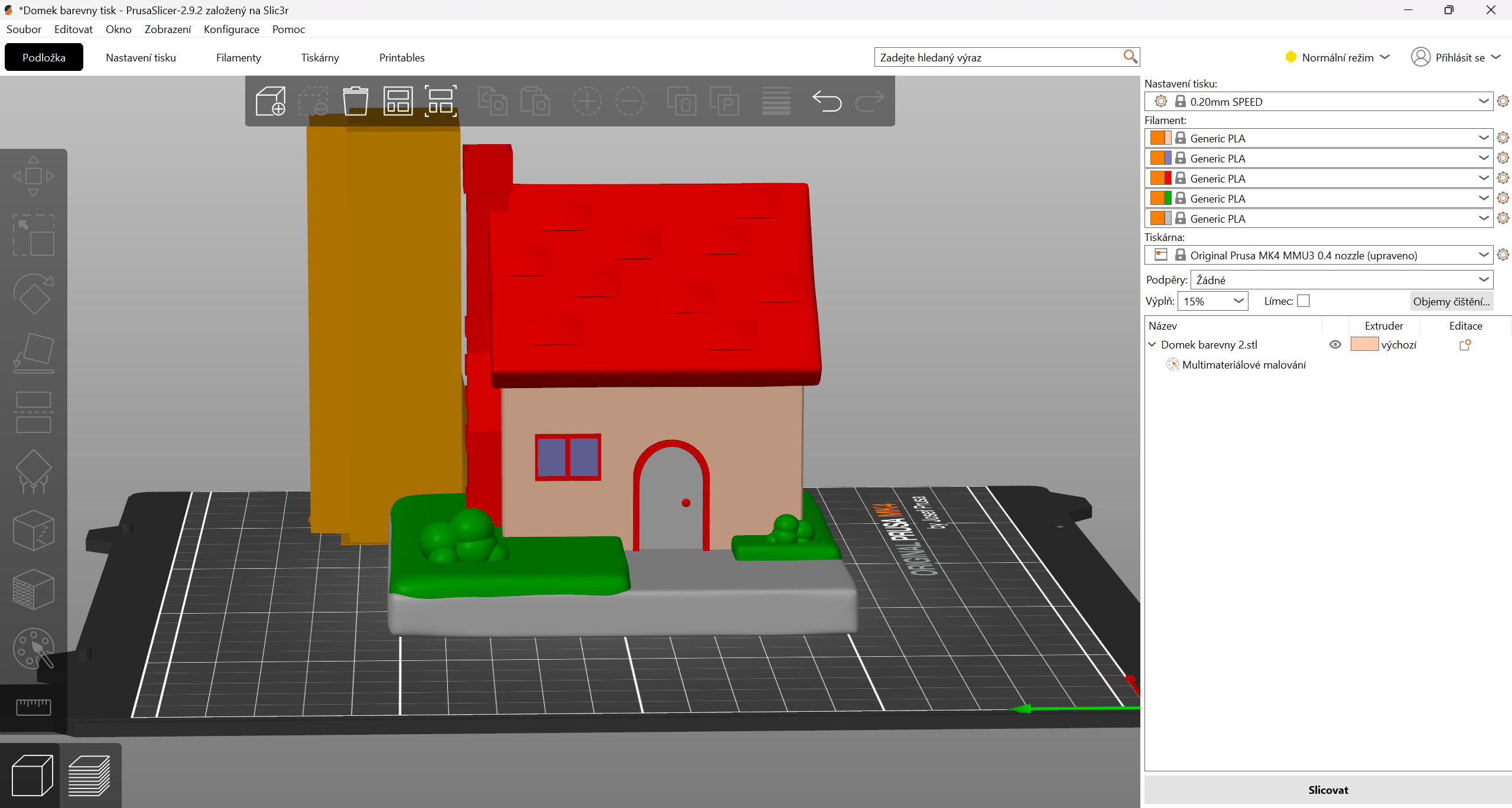Open the 0.20mm SPEED print settings dropdown
Image resolution: width=1512 pixels, height=808 pixels.
click(1319, 102)
